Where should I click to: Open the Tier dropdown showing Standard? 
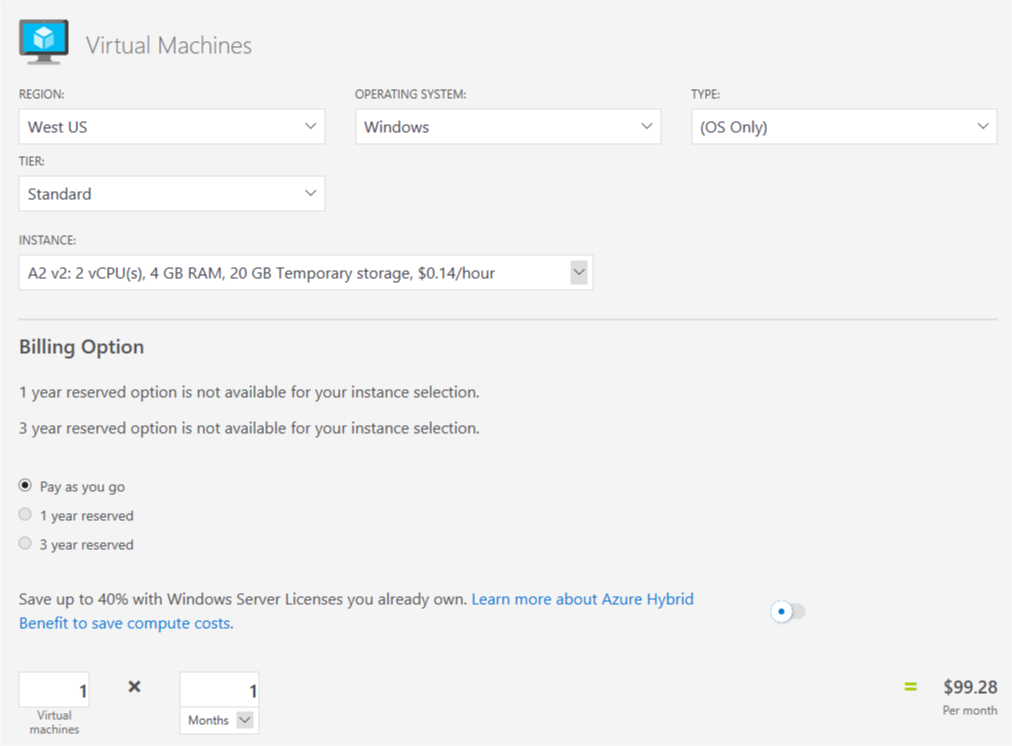coord(172,194)
